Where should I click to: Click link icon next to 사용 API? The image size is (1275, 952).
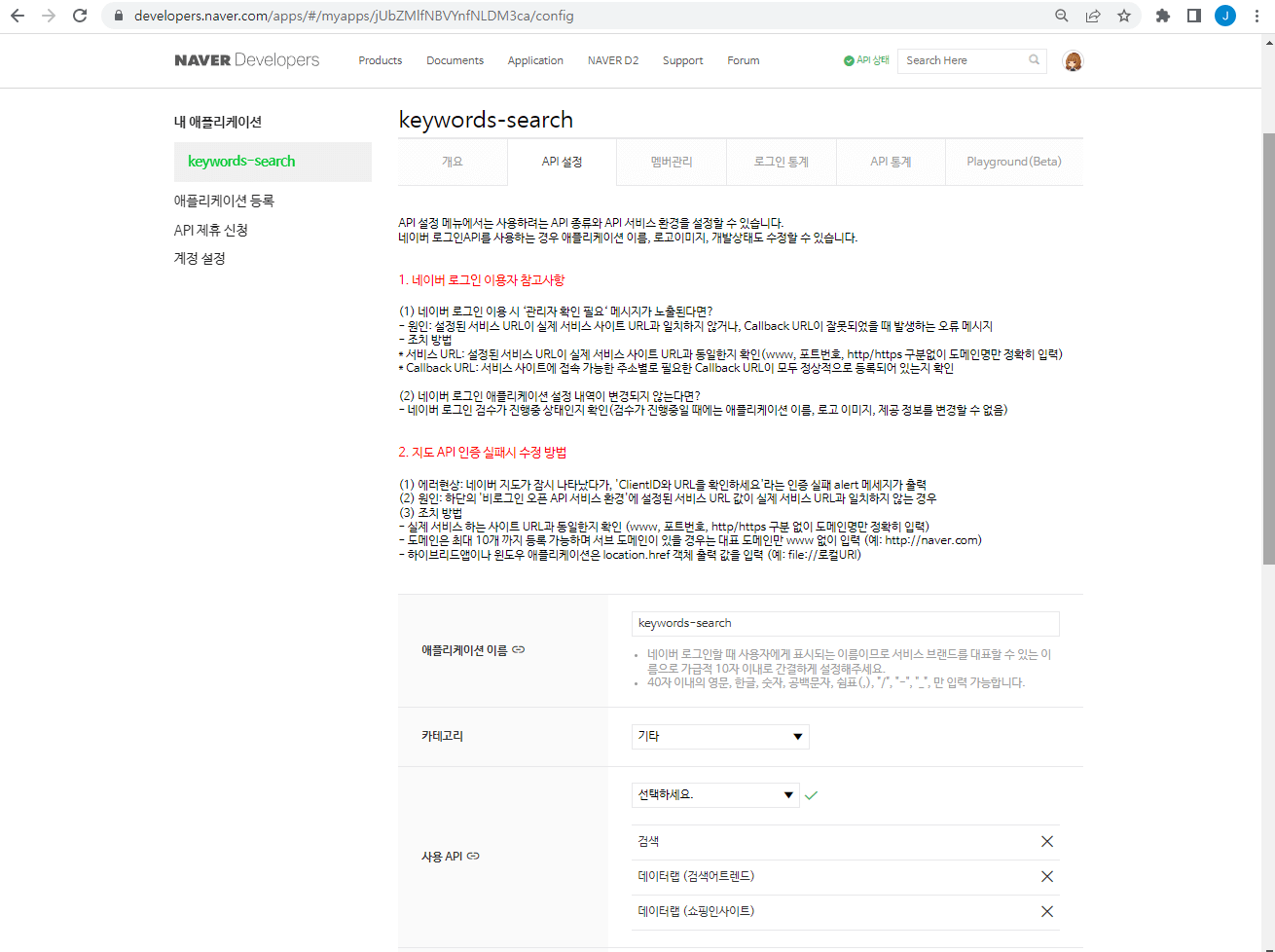(x=473, y=856)
